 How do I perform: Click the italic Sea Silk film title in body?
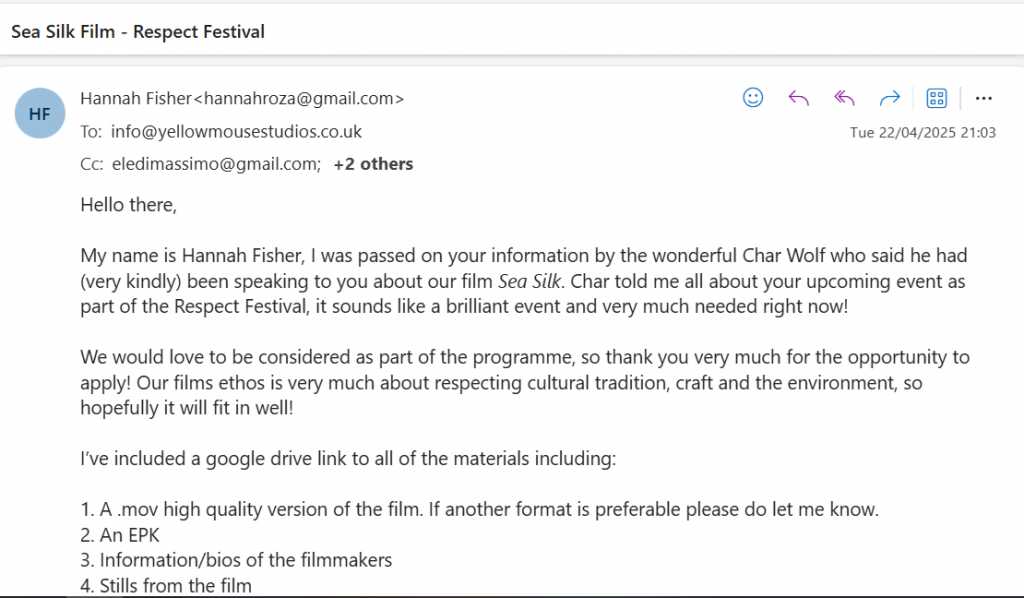pos(529,281)
